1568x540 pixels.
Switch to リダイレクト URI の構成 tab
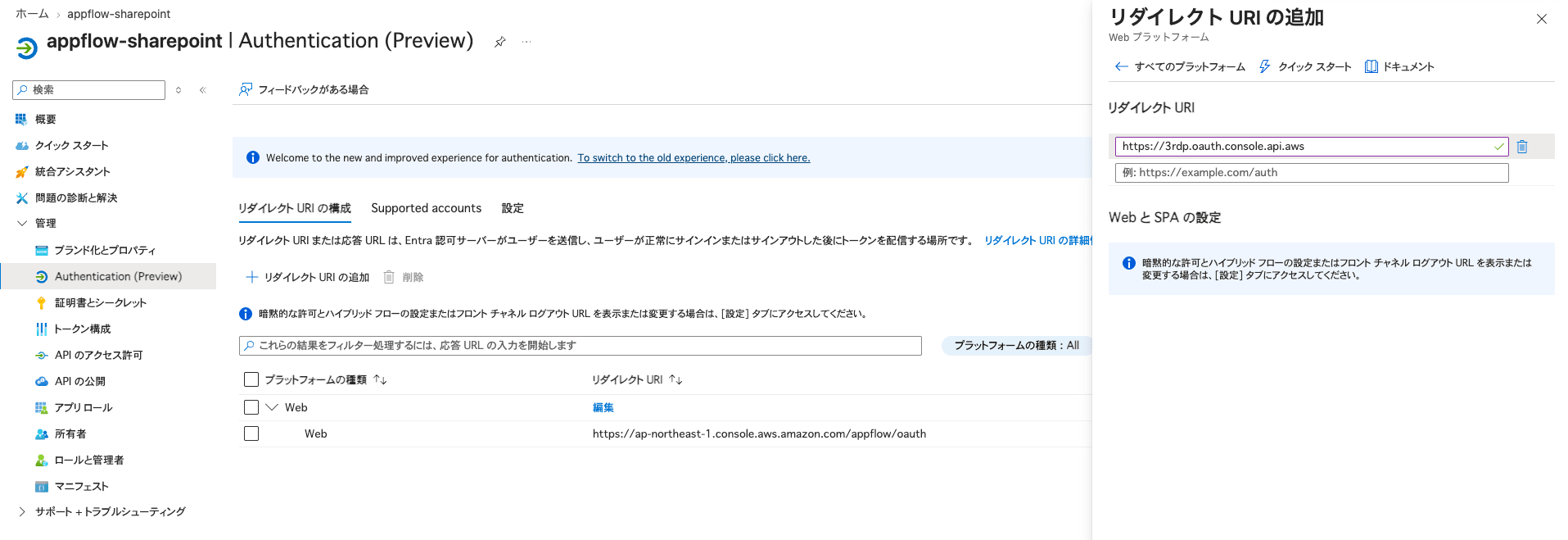pyautogui.click(x=295, y=208)
